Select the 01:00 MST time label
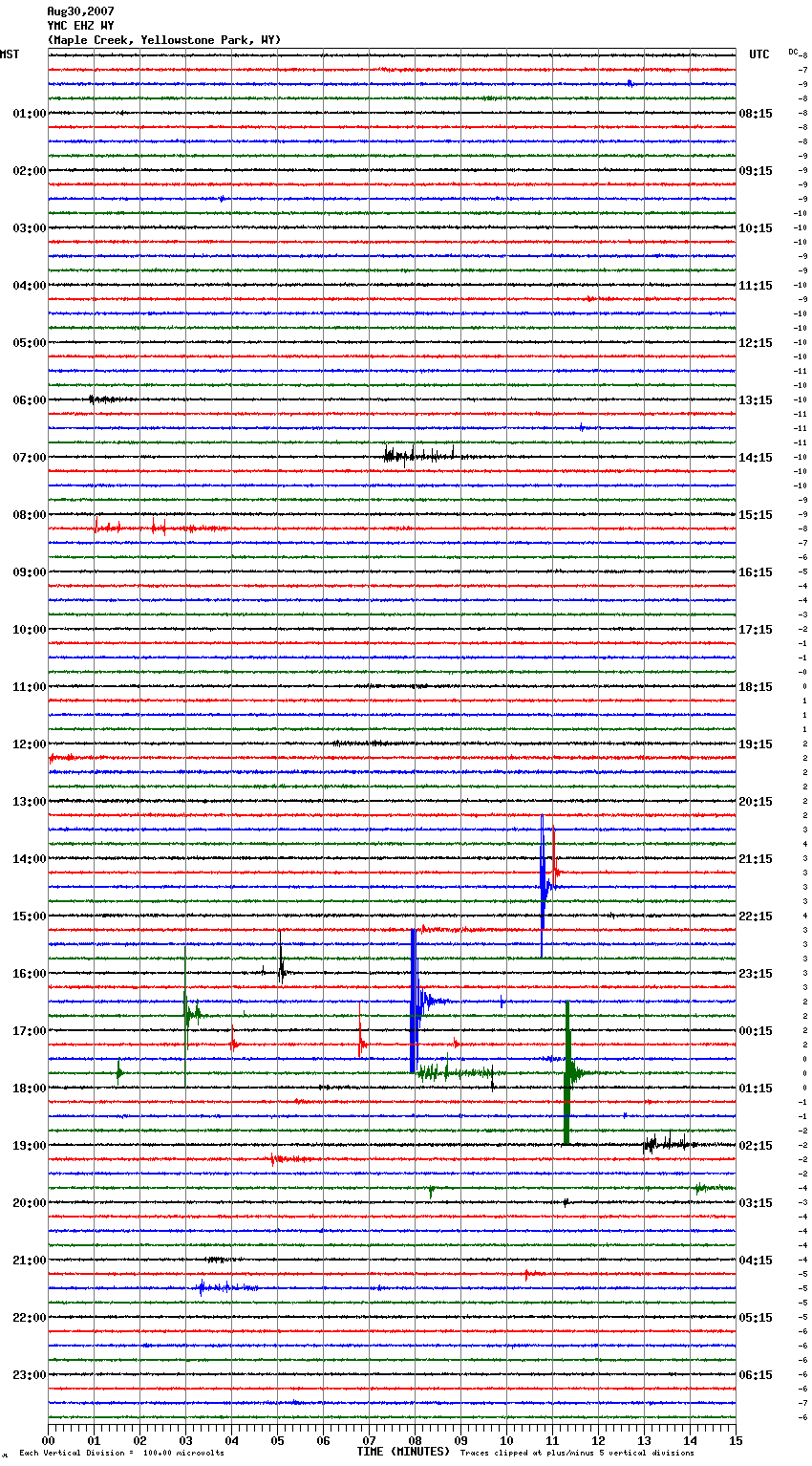Image resolution: width=812 pixels, height=1466 pixels. tap(30, 114)
